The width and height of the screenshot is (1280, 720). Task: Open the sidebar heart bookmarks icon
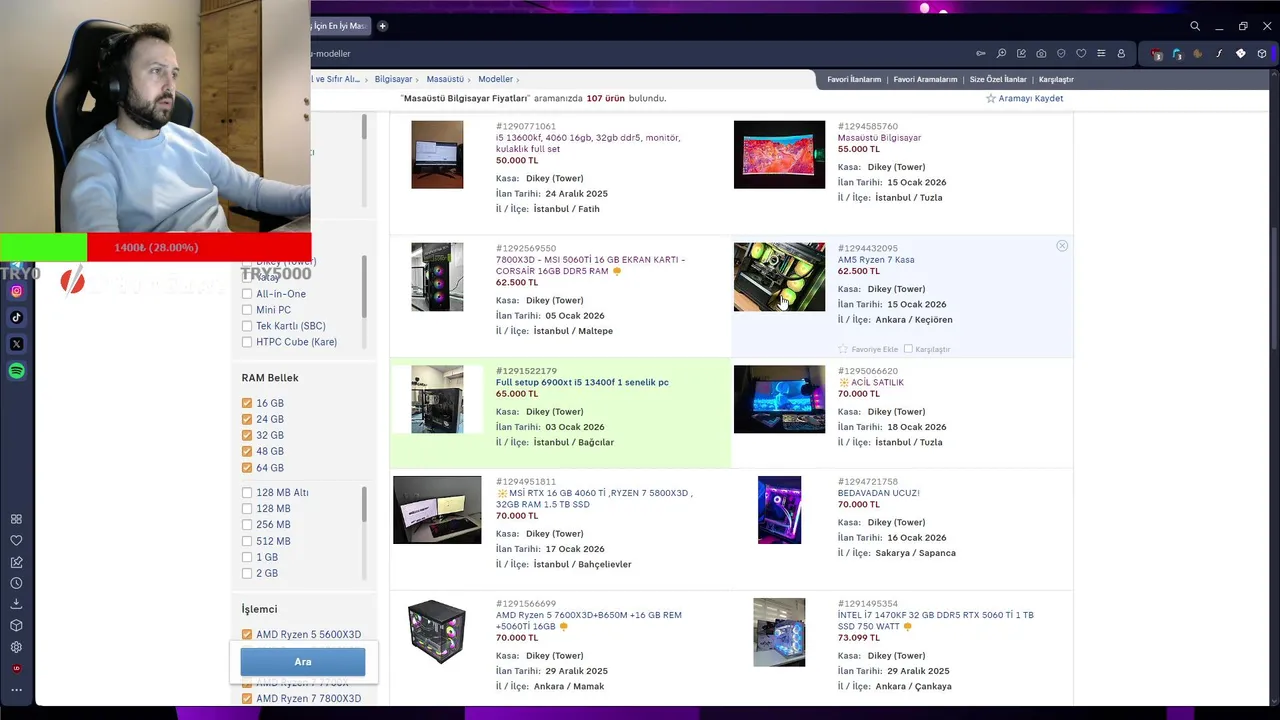(16, 540)
